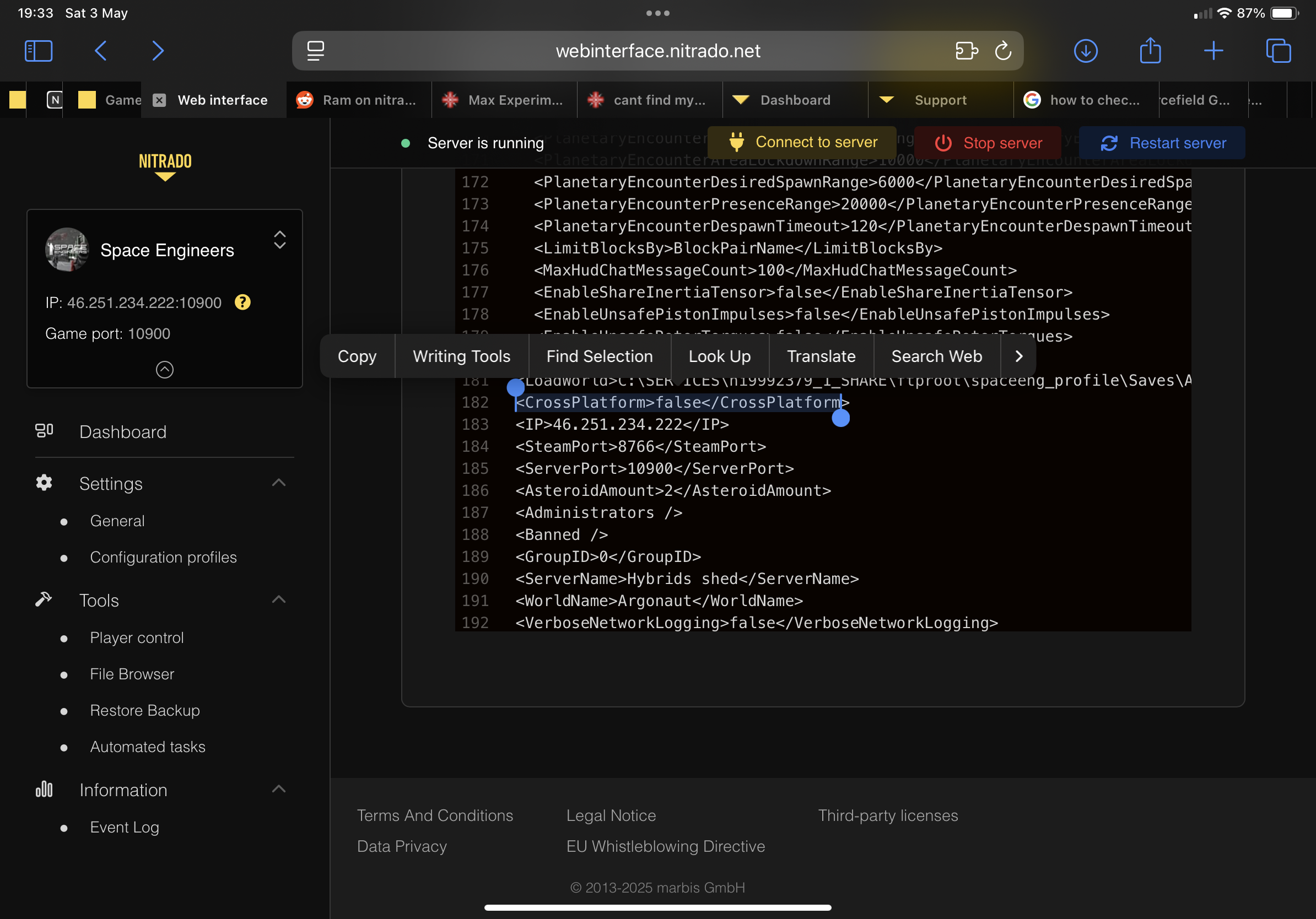The width and height of the screenshot is (1316, 919).
Task: Click the Settings gear icon
Action: (44, 483)
